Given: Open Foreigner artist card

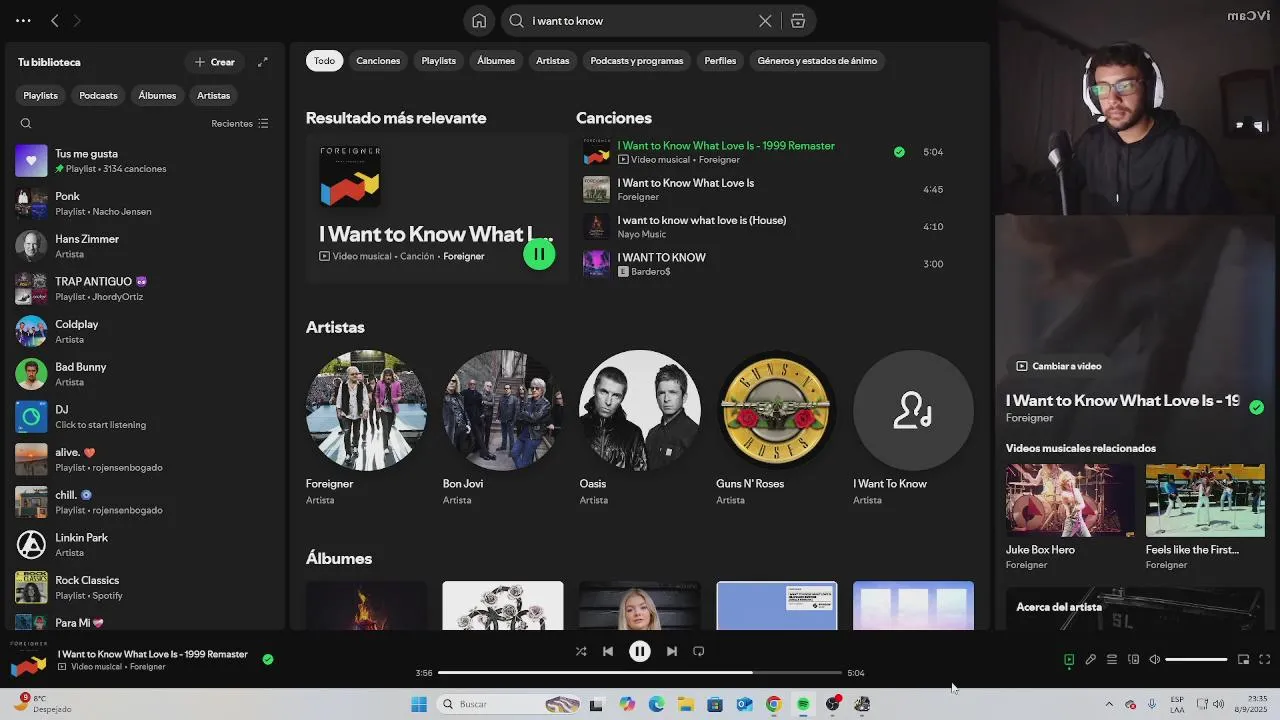Looking at the screenshot, I should coord(366,428).
